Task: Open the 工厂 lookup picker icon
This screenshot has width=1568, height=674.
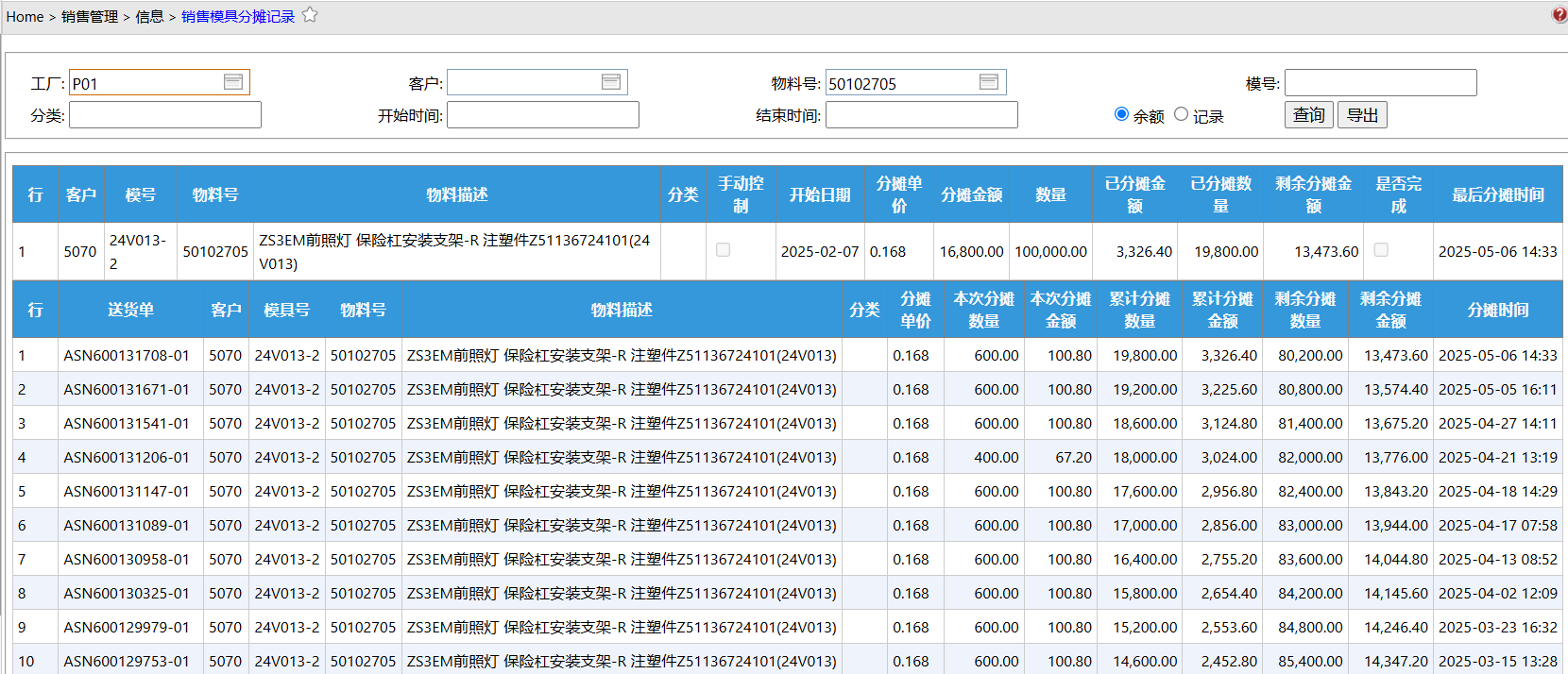Action: point(233,82)
